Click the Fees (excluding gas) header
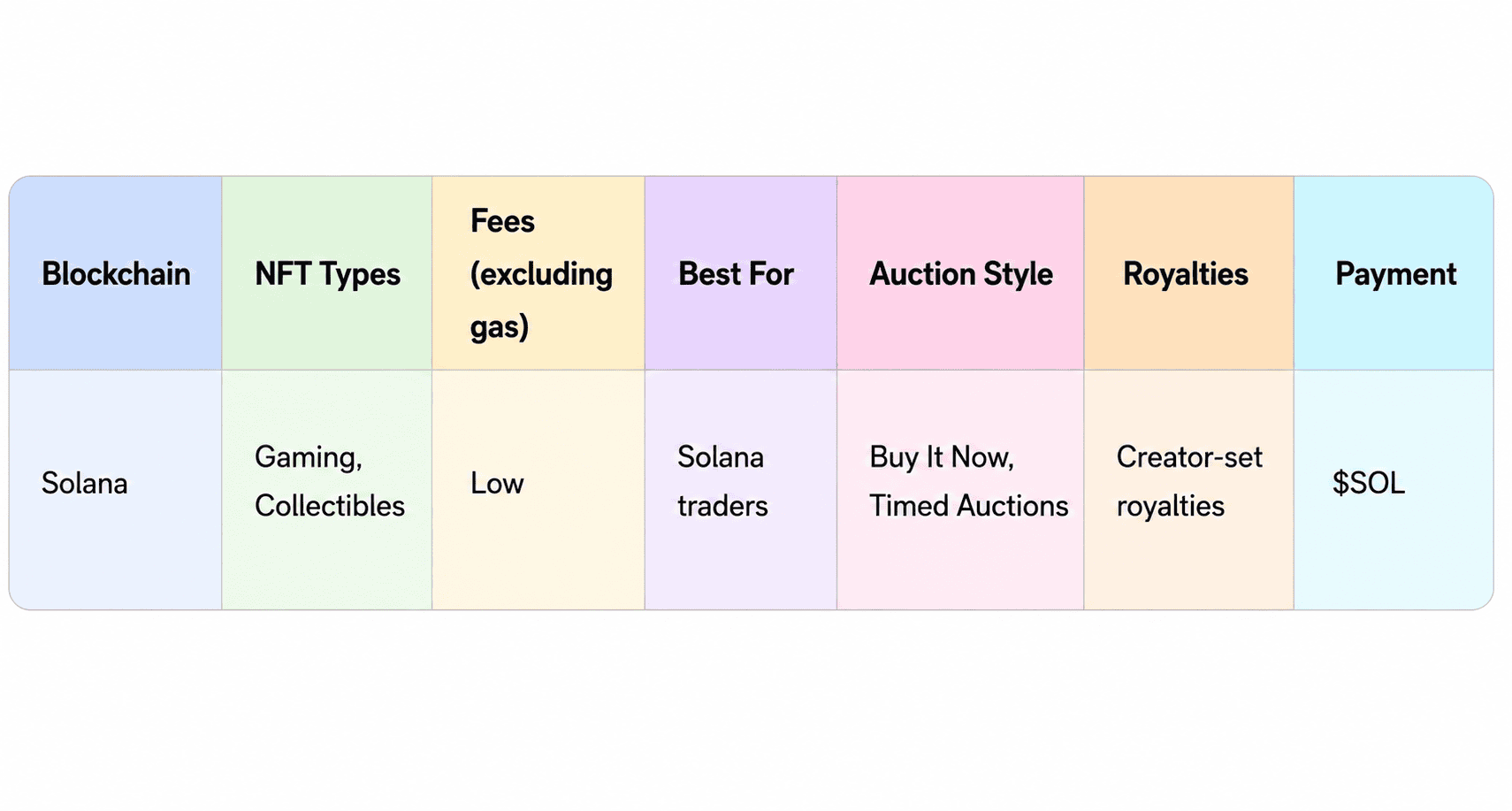 click(538, 273)
